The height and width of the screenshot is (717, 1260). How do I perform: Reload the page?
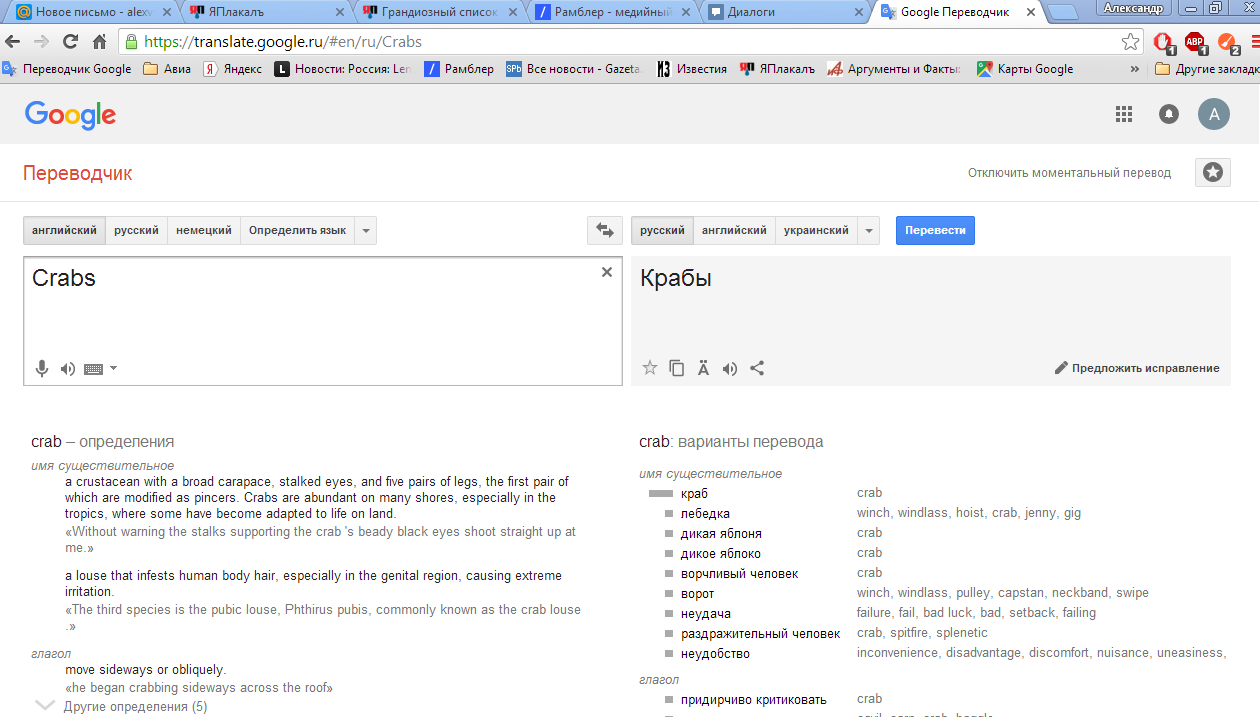[x=70, y=42]
